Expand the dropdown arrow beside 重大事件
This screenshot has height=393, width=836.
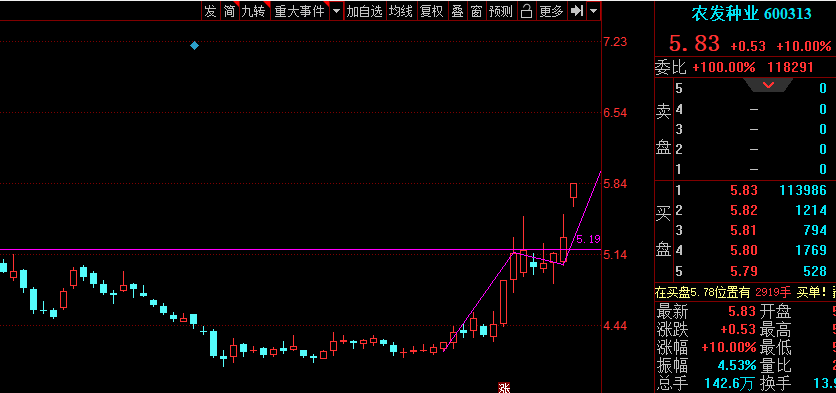[336, 11]
